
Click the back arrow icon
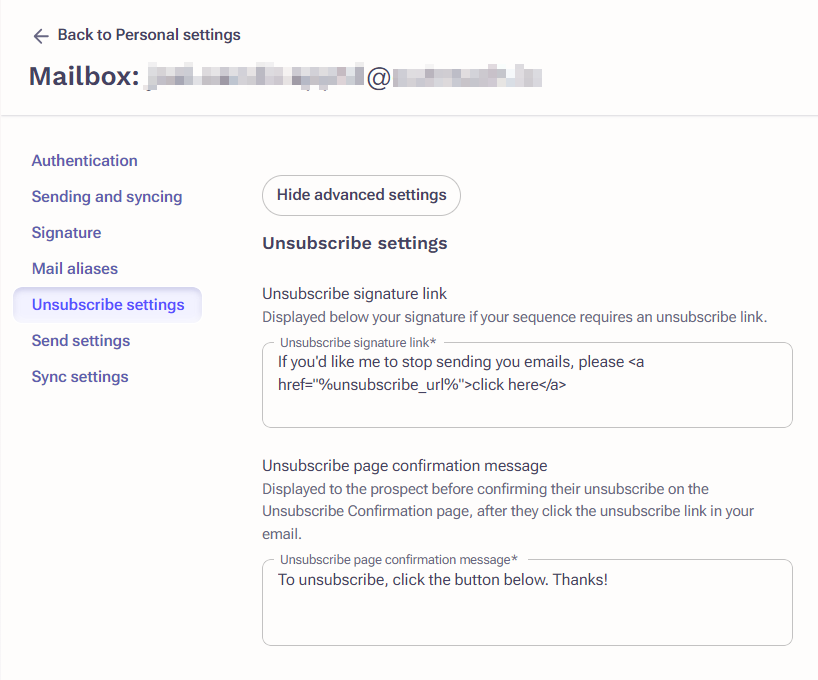pos(40,35)
